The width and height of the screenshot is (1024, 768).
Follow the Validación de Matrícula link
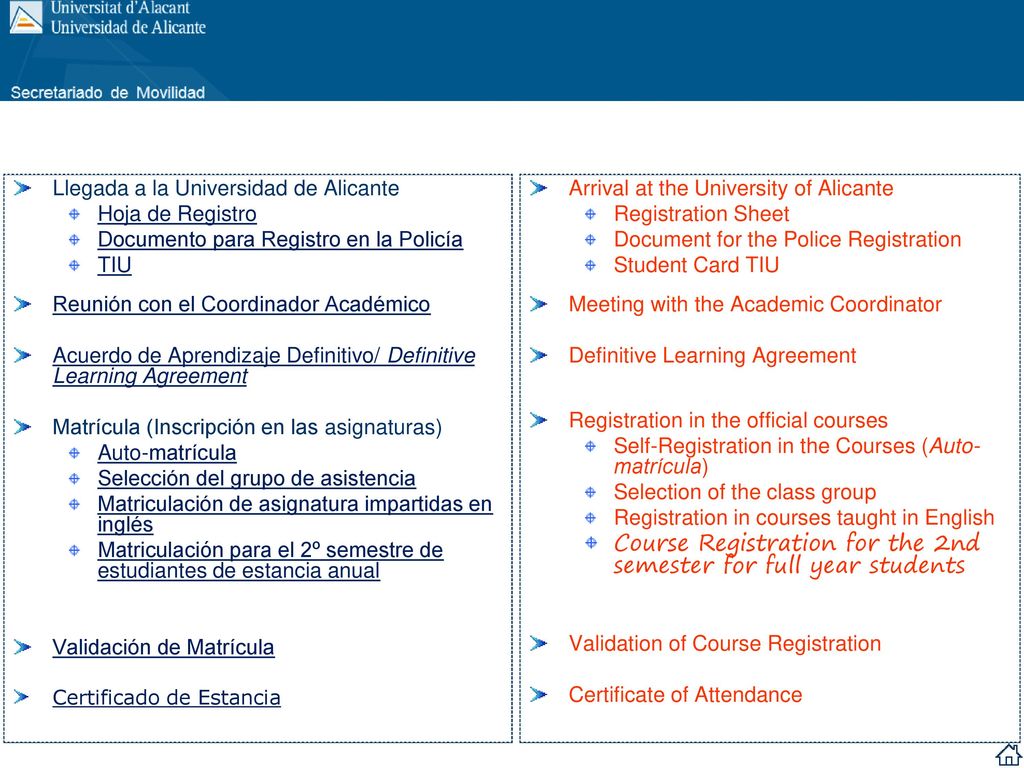click(163, 647)
